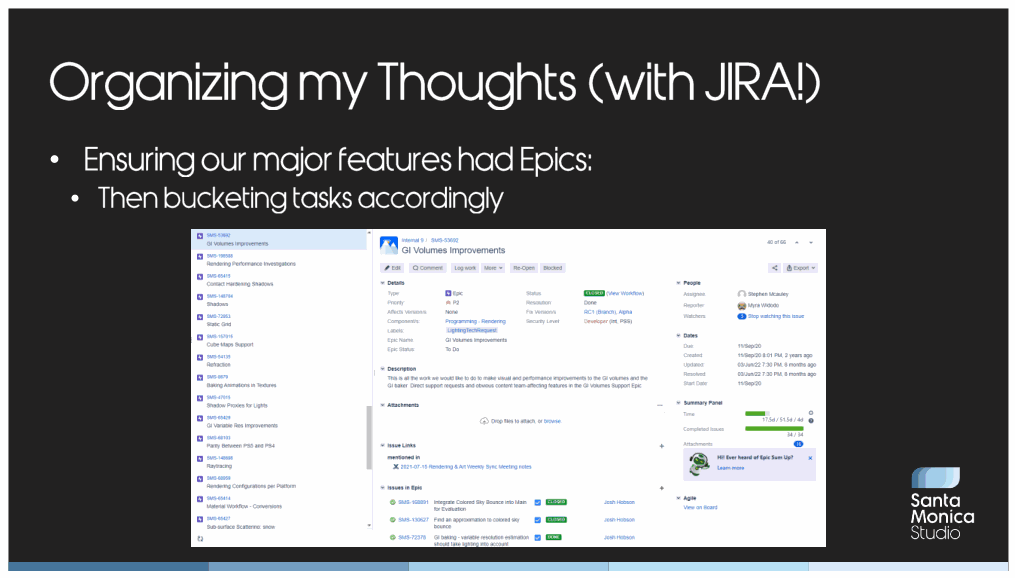Open the View Workflow link
This screenshot has width=1015, height=578.
(x=625, y=294)
